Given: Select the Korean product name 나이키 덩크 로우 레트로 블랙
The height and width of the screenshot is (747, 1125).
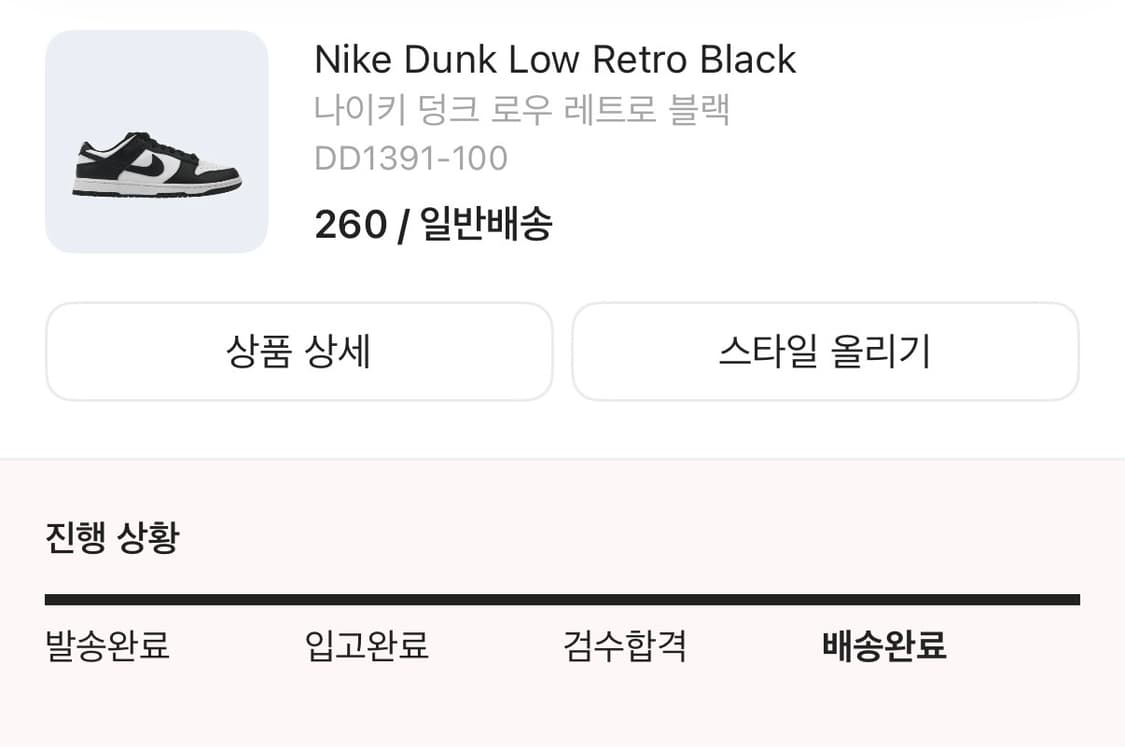Looking at the screenshot, I should [x=521, y=109].
